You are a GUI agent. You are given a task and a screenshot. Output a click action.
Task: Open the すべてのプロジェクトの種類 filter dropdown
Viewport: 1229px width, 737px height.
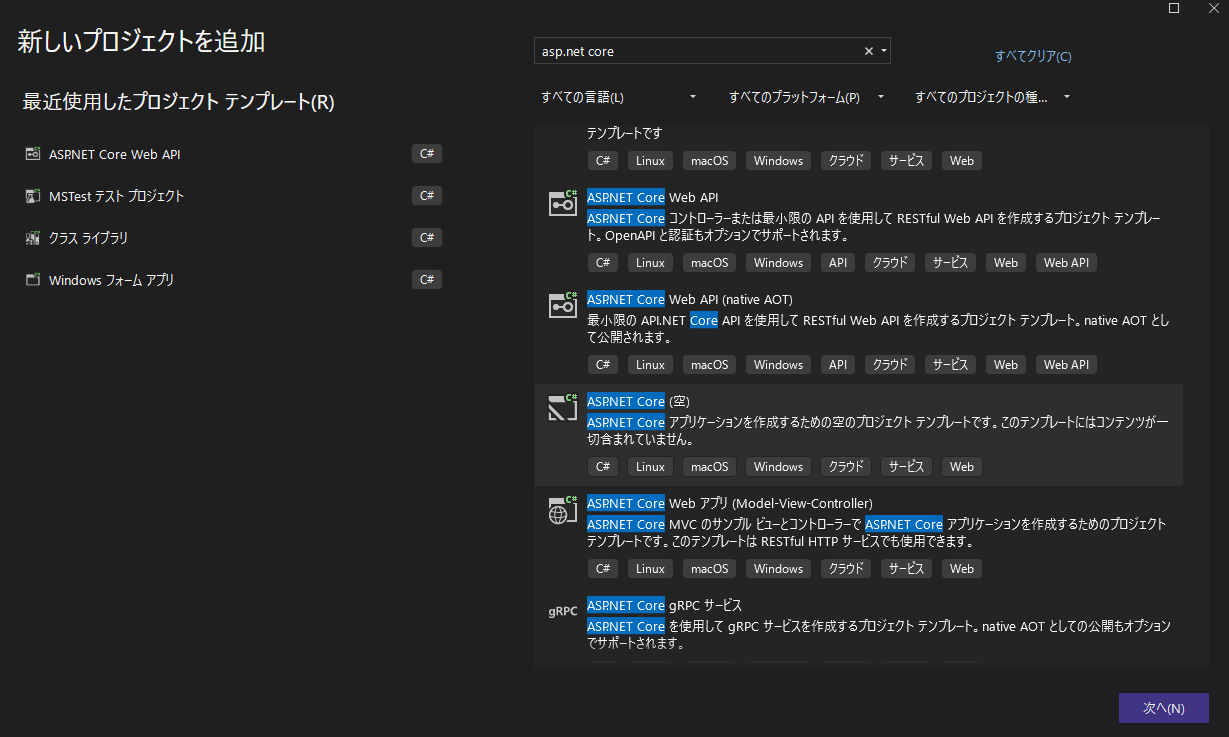click(x=992, y=97)
